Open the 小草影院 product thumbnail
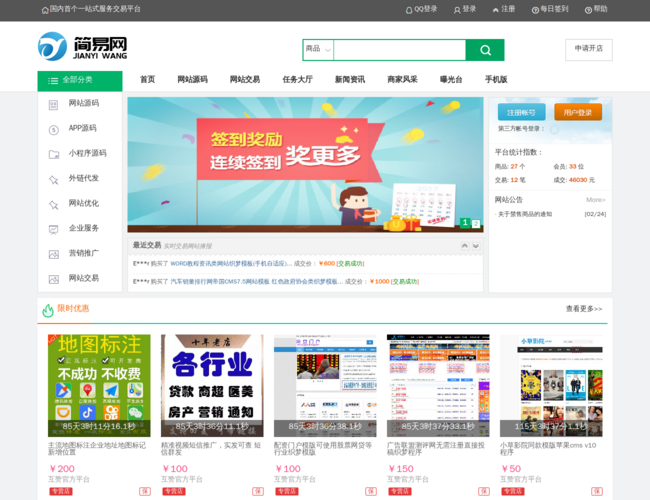The height and width of the screenshot is (500, 650). coord(551,386)
